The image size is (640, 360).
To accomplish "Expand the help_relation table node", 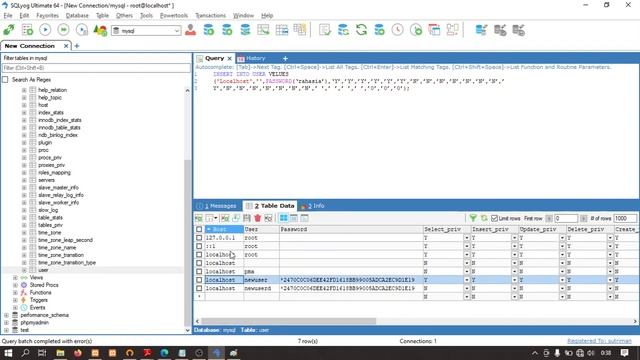I will pyautogui.click(x=24, y=90).
